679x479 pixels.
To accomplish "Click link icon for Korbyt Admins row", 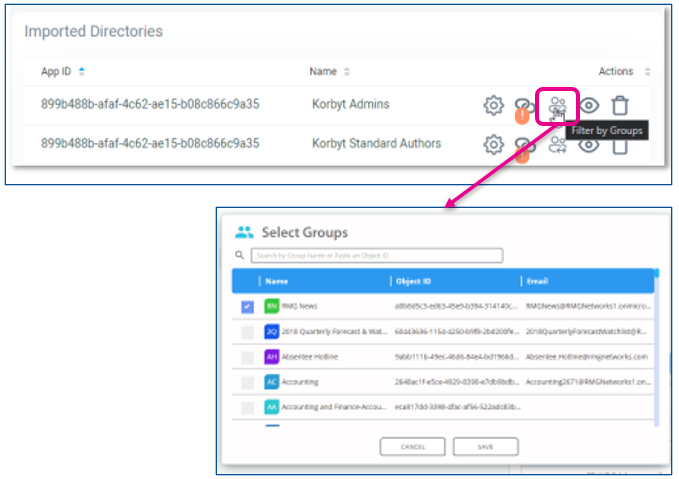I will 524,106.
